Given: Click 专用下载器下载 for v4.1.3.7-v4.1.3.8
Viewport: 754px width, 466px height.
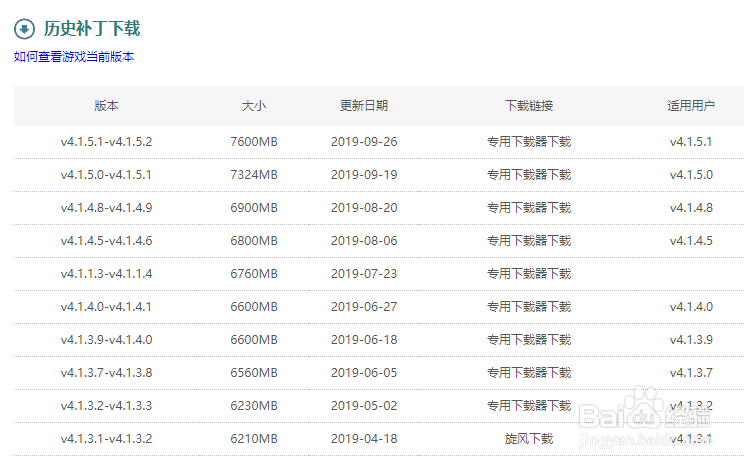Looking at the screenshot, I should 529,373.
